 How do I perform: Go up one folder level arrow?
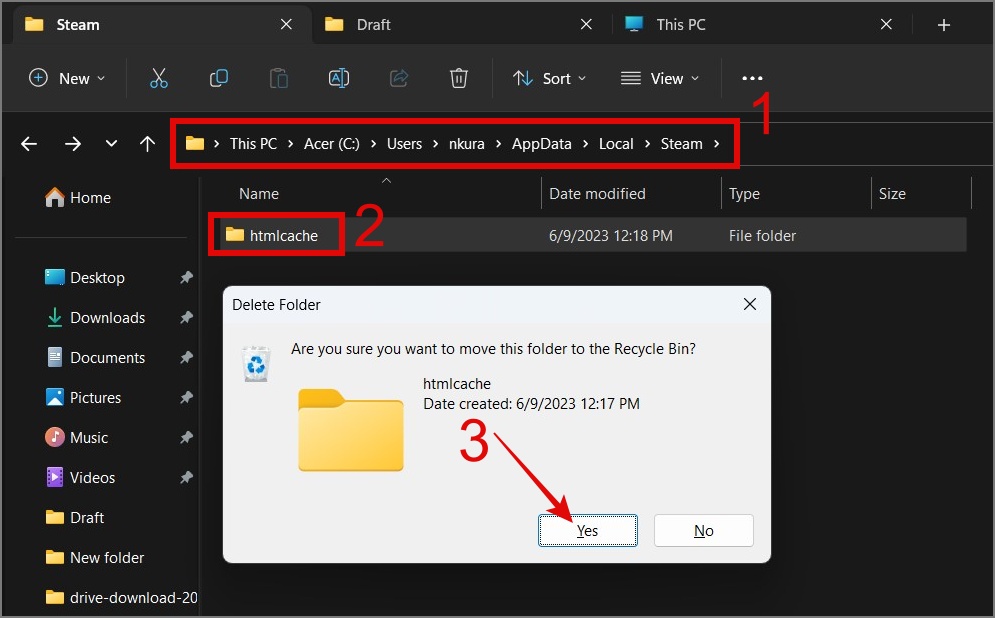click(x=147, y=144)
